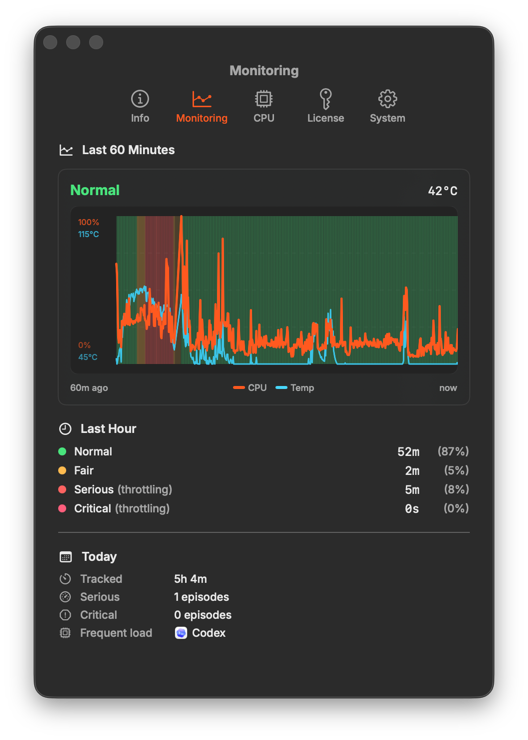The height and width of the screenshot is (740, 528).
Task: Click the (0%) Critical percentage
Action: point(456,508)
